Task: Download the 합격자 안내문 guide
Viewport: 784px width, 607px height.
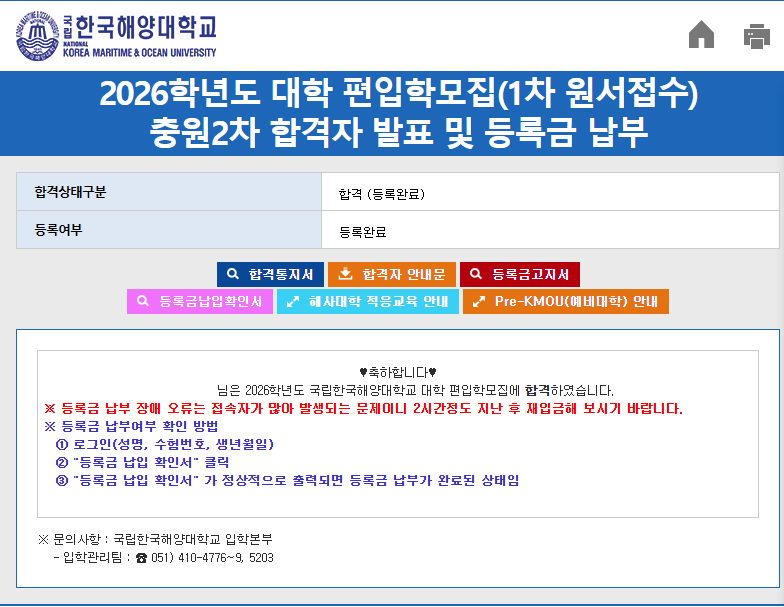Action: tap(392, 274)
